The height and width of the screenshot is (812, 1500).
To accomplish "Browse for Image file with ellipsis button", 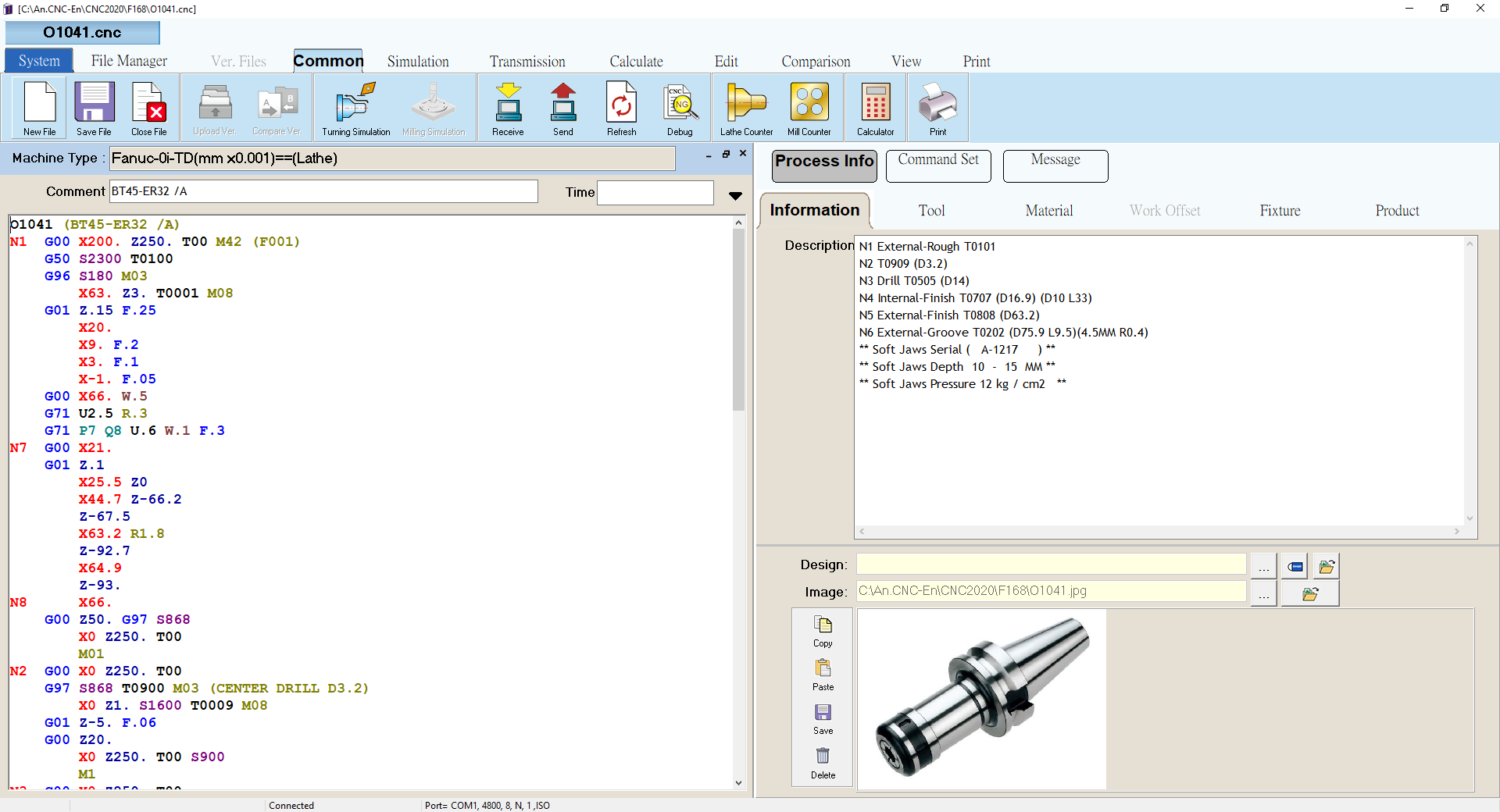I will [1263, 593].
